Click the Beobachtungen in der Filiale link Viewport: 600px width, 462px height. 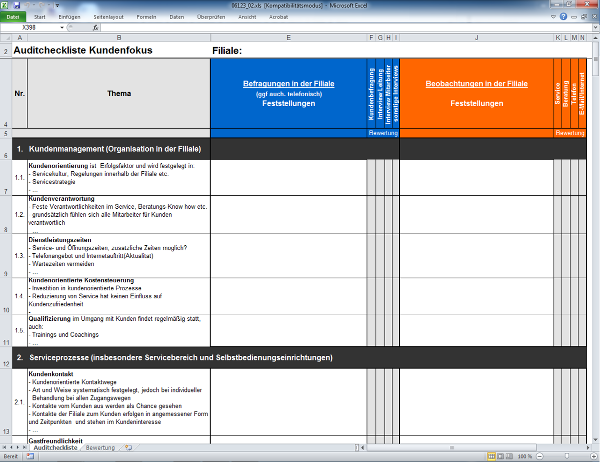(476, 83)
